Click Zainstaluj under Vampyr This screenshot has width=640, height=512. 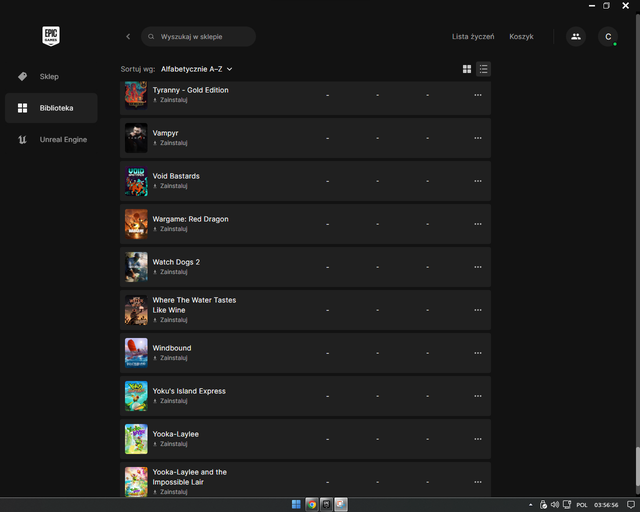pos(170,143)
